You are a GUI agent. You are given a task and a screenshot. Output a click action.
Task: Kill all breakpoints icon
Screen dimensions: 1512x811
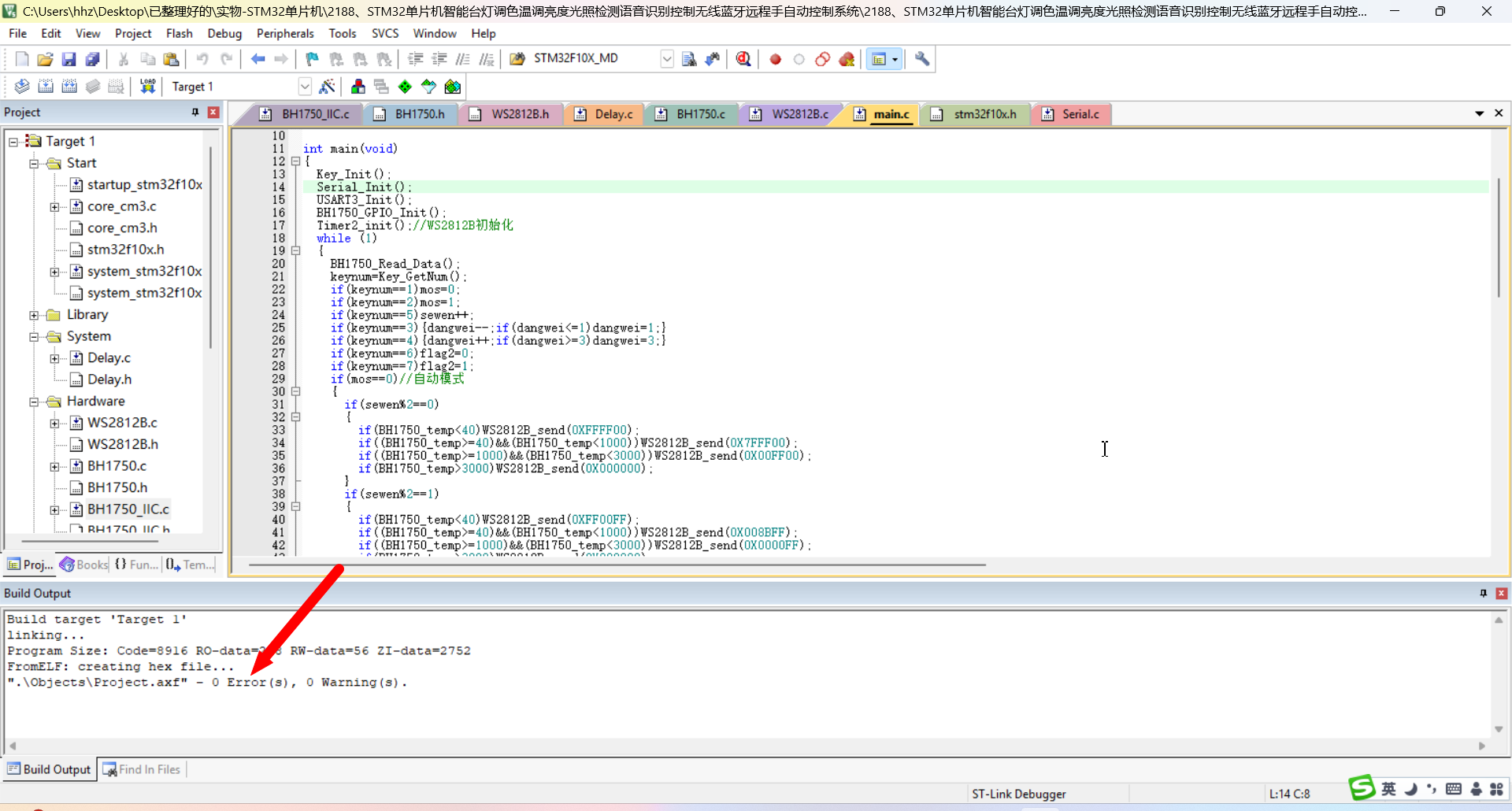click(847, 59)
